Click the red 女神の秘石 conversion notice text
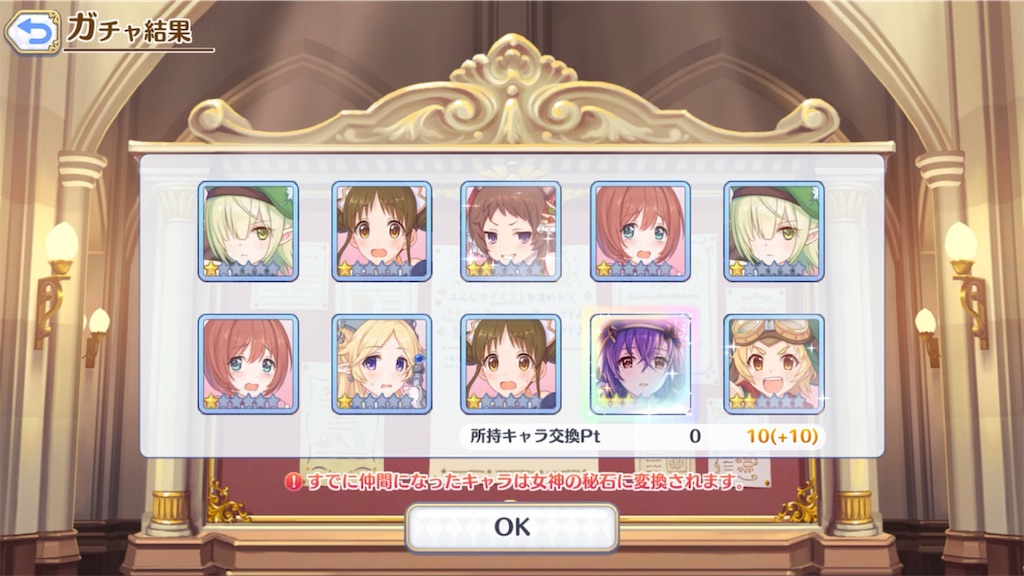Screen dimensions: 1024x576 (526, 482)
